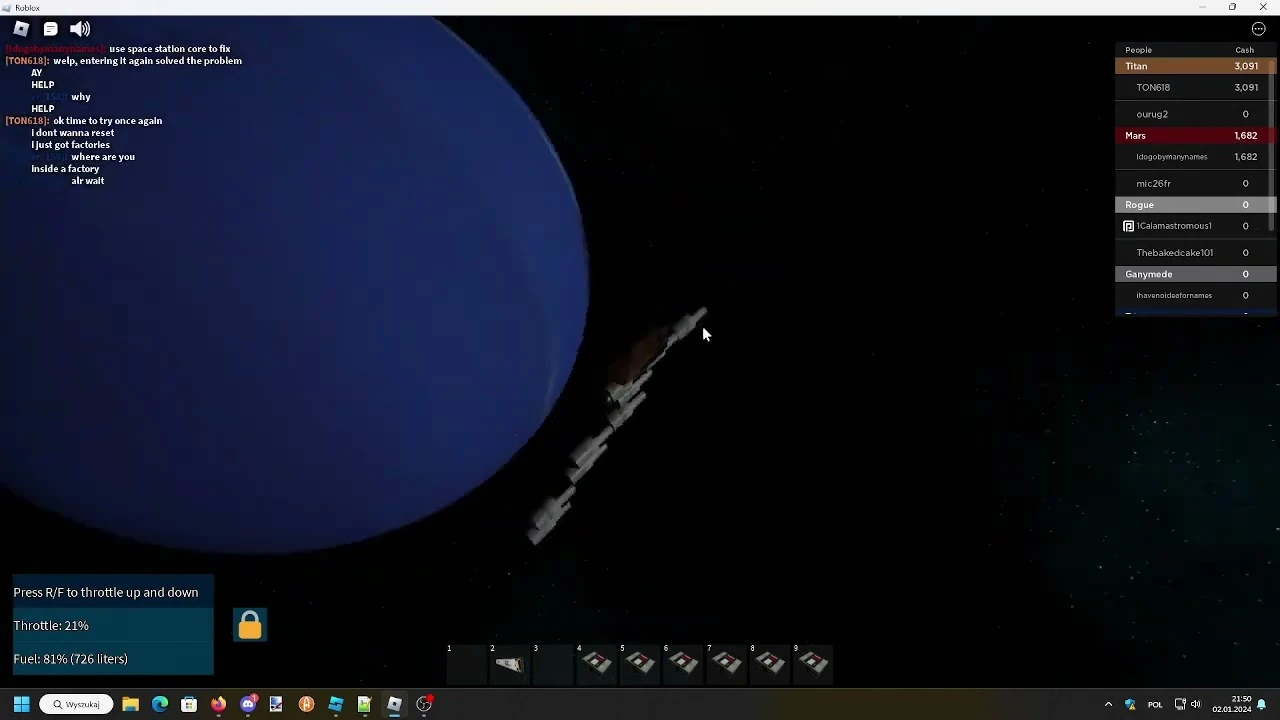Viewport: 1280px width, 720px height.
Task: Open the more options ellipsis icon
Action: click(1259, 28)
